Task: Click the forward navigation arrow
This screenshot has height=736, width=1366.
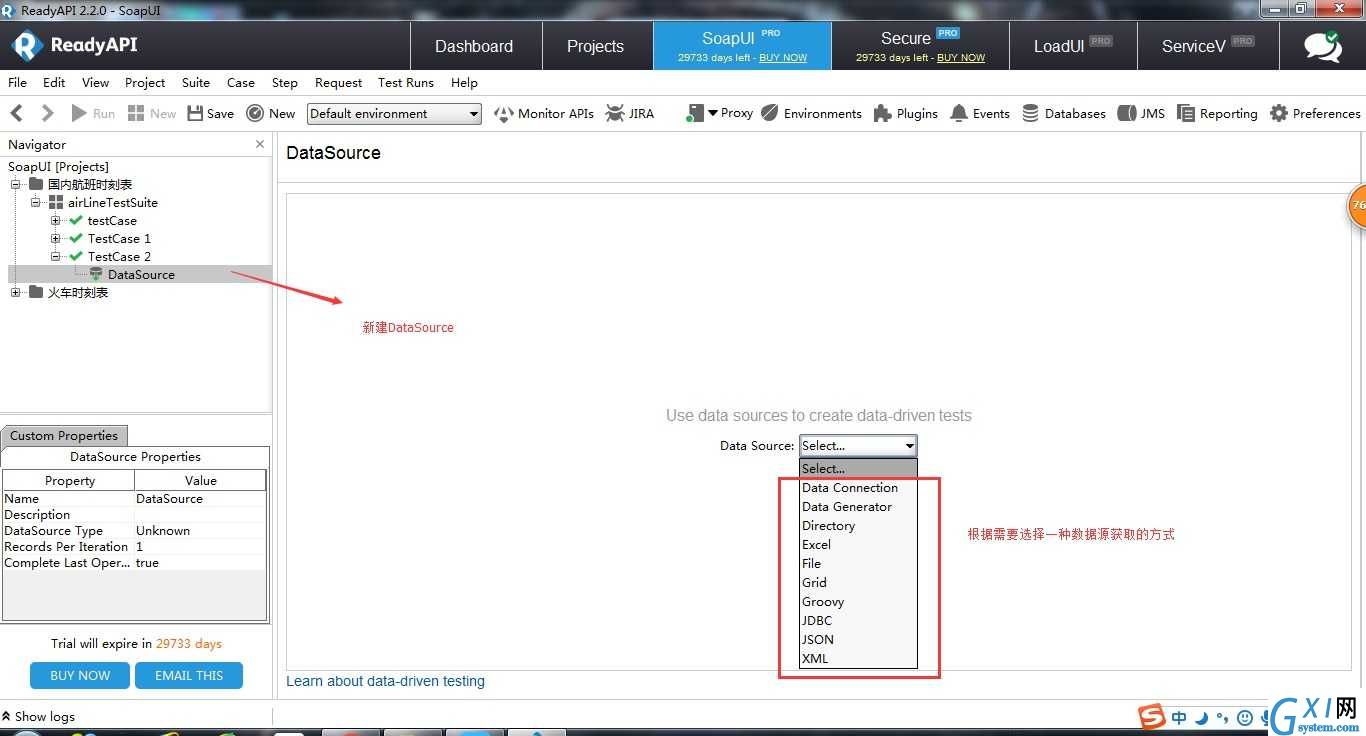Action: coord(47,113)
